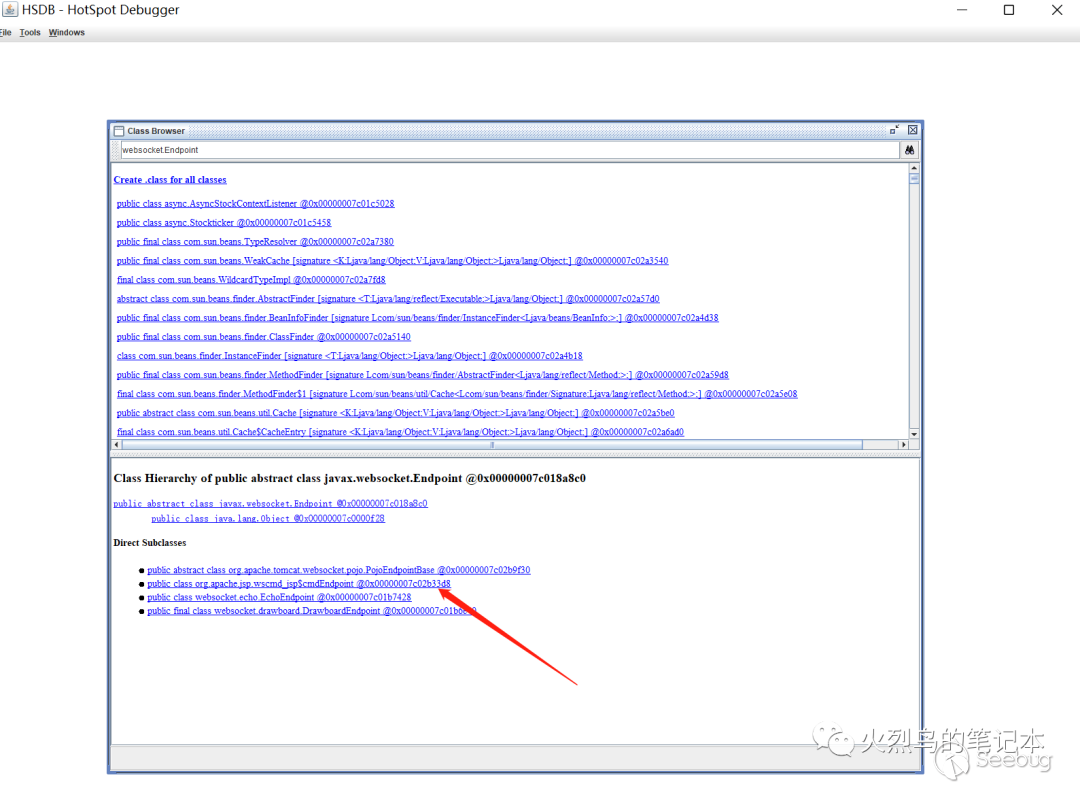Focus the class search field with websocket.Endpoint

tap(510, 150)
